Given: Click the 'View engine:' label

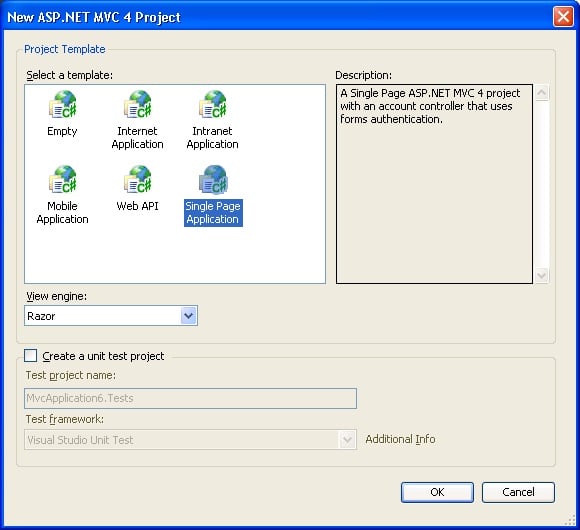Looking at the screenshot, I should coord(57,296).
